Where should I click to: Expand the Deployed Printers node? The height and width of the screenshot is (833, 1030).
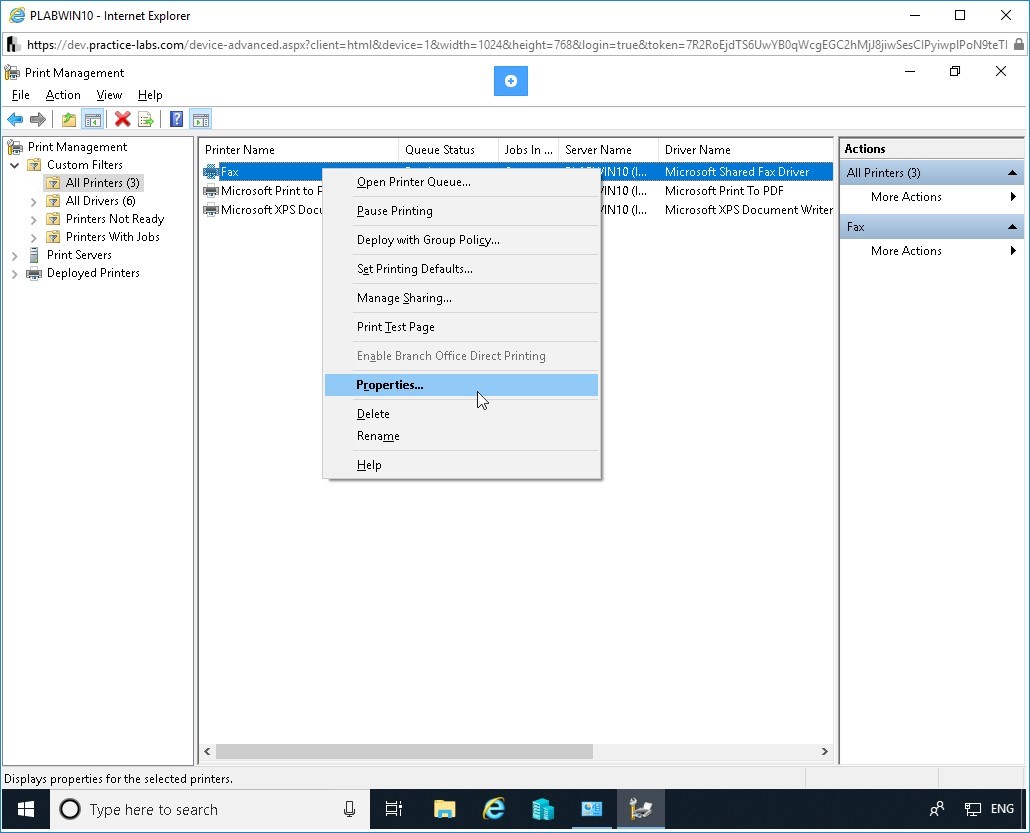click(x=14, y=273)
